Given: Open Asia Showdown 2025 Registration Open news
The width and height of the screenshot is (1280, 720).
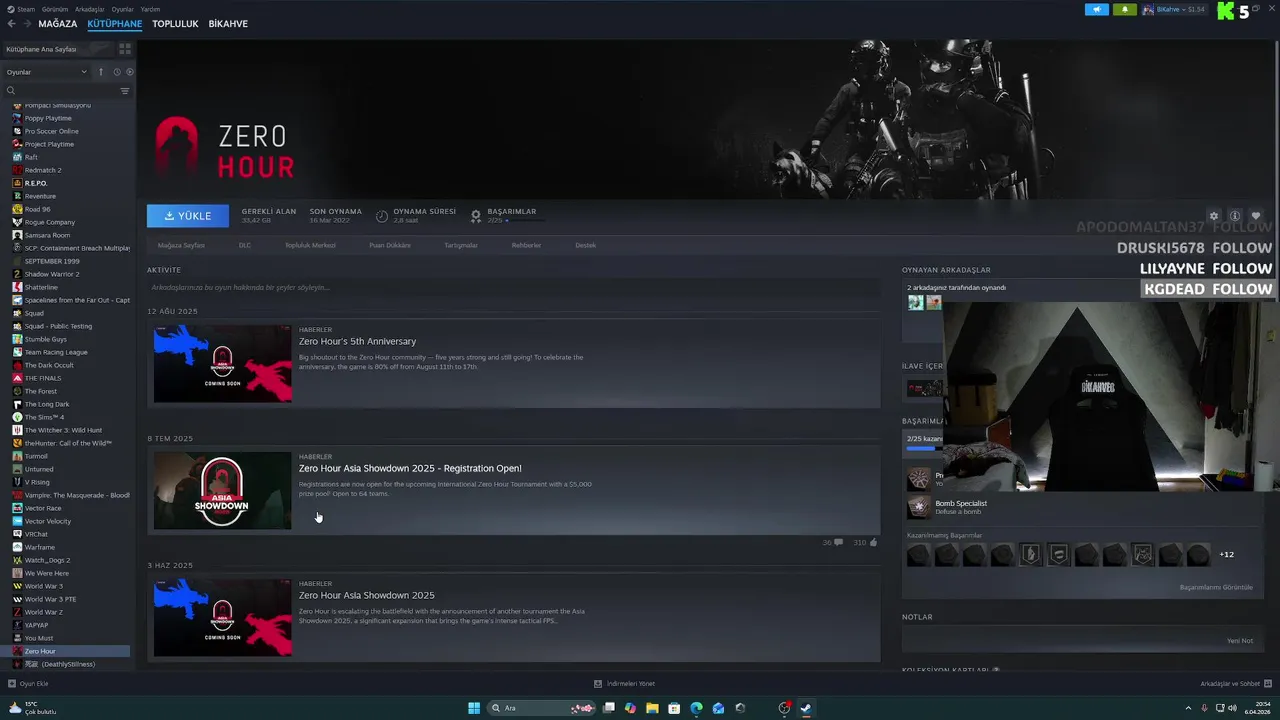Looking at the screenshot, I should (410, 468).
